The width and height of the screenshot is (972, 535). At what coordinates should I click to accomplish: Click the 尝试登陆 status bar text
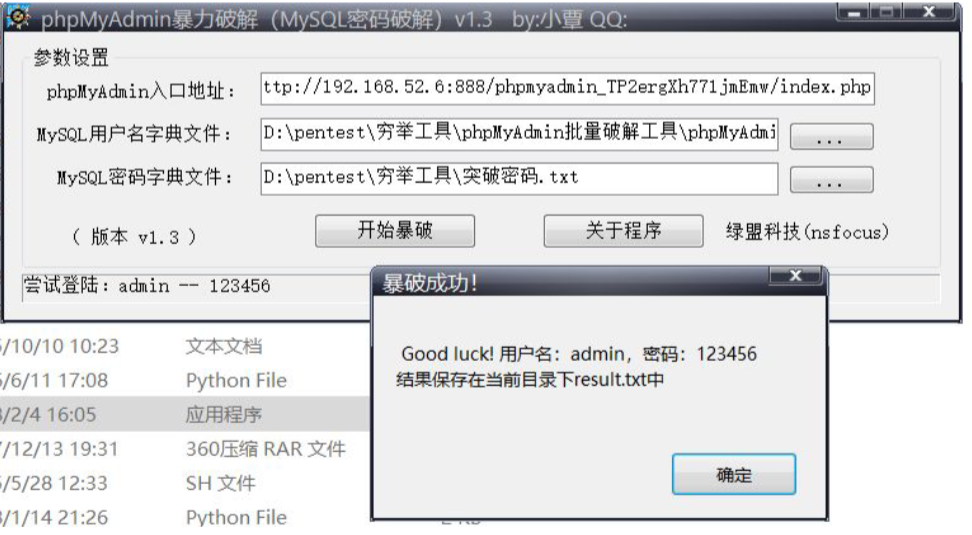(x=146, y=286)
